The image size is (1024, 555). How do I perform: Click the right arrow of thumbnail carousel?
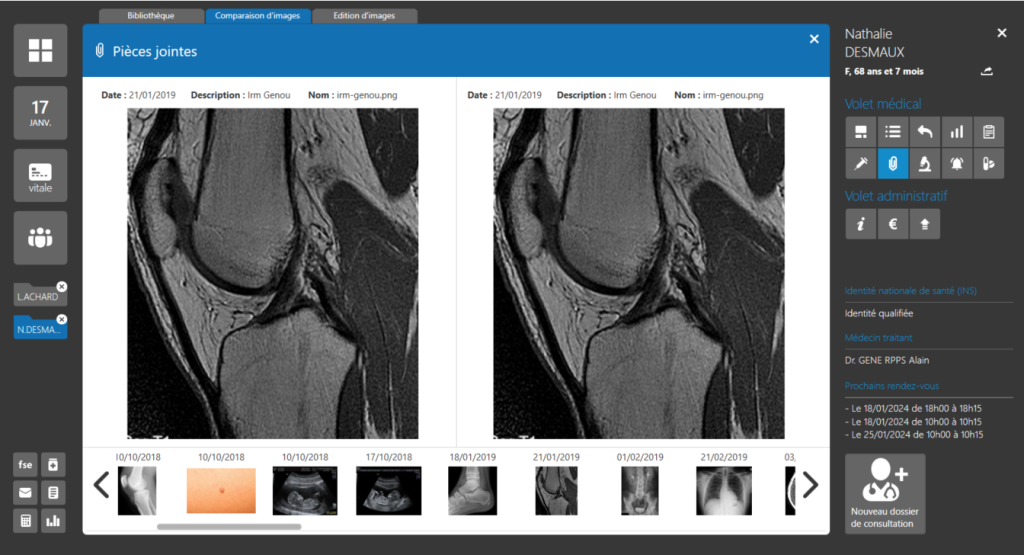click(810, 485)
